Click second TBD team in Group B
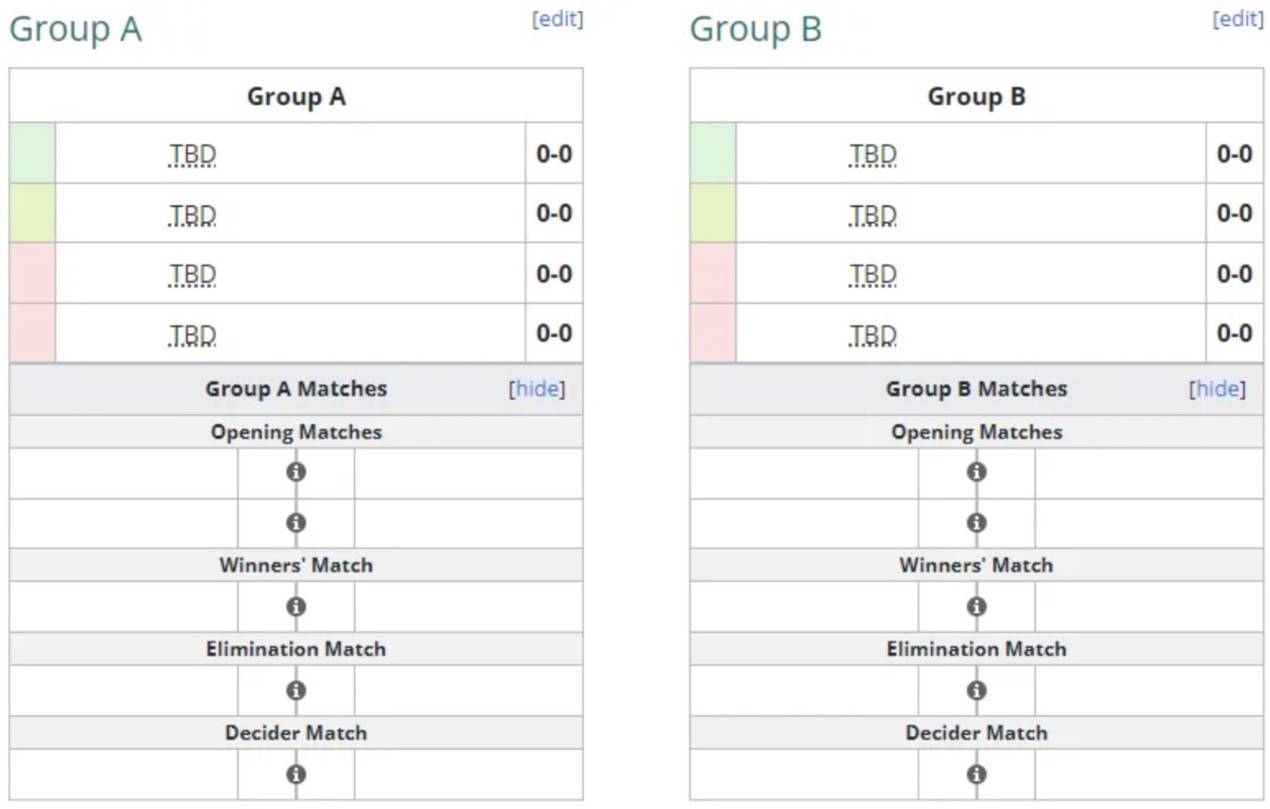This screenshot has width=1270, height=809. [873, 215]
